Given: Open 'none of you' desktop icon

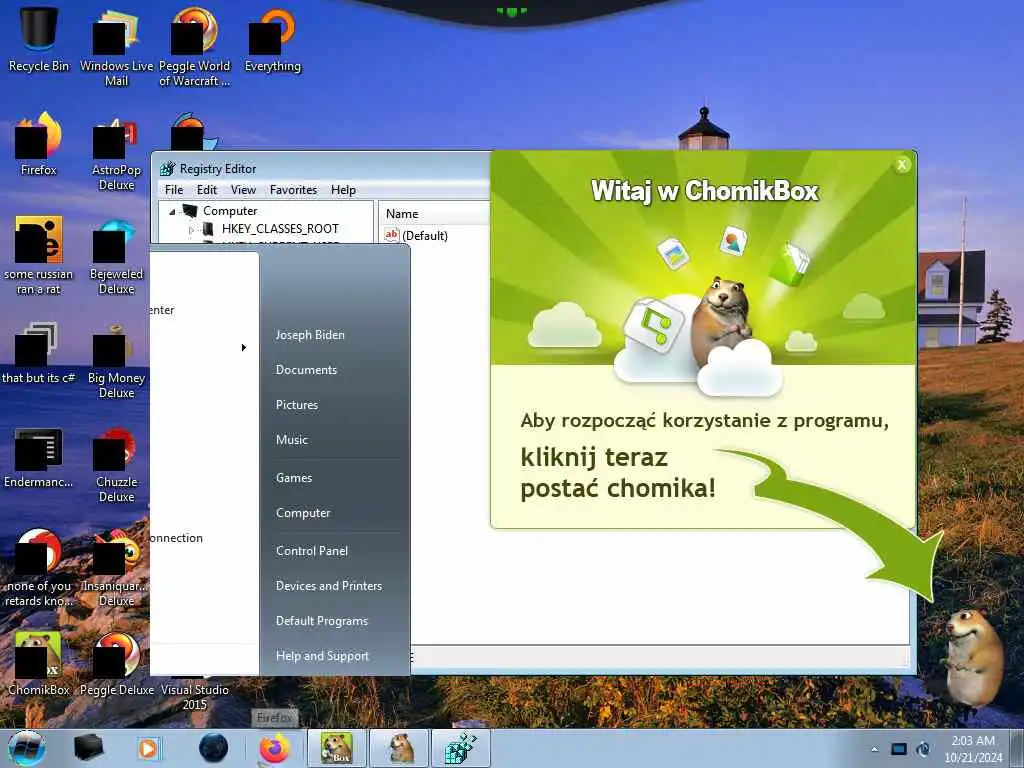Looking at the screenshot, I should 39,568.
